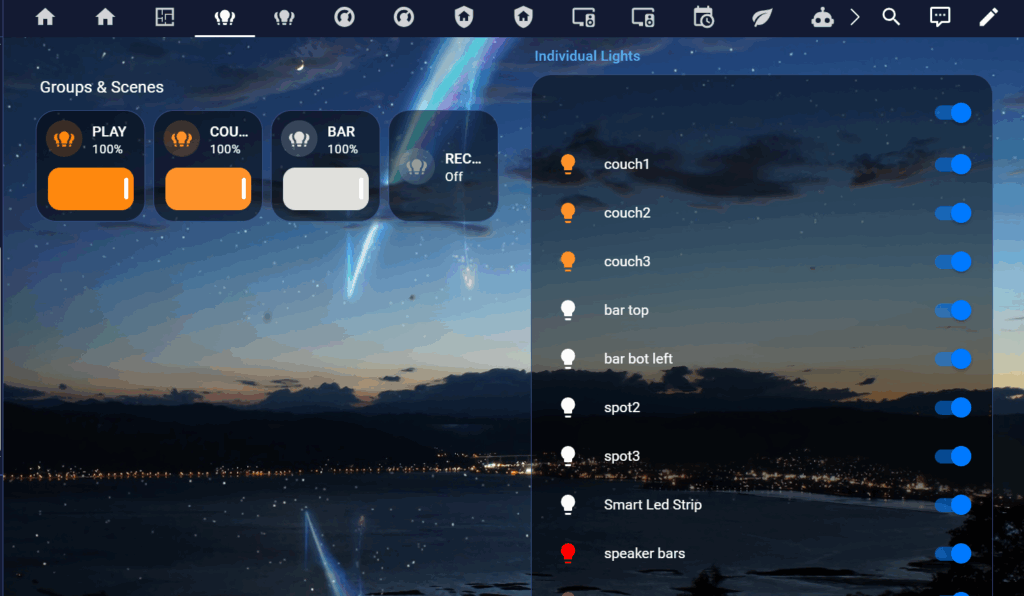The height and width of the screenshot is (596, 1024).
Task: Open the spot3 light name
Action: pyautogui.click(x=622, y=456)
